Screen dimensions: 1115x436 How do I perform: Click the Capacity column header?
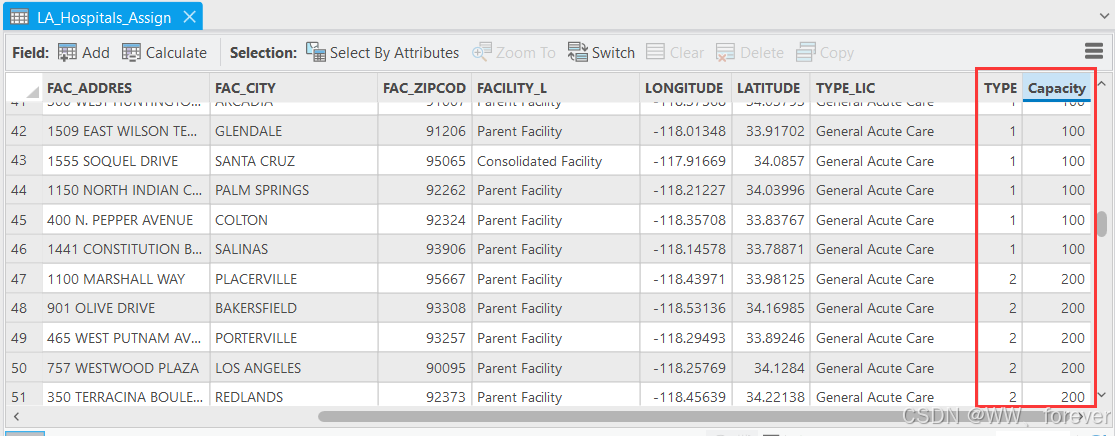1057,88
